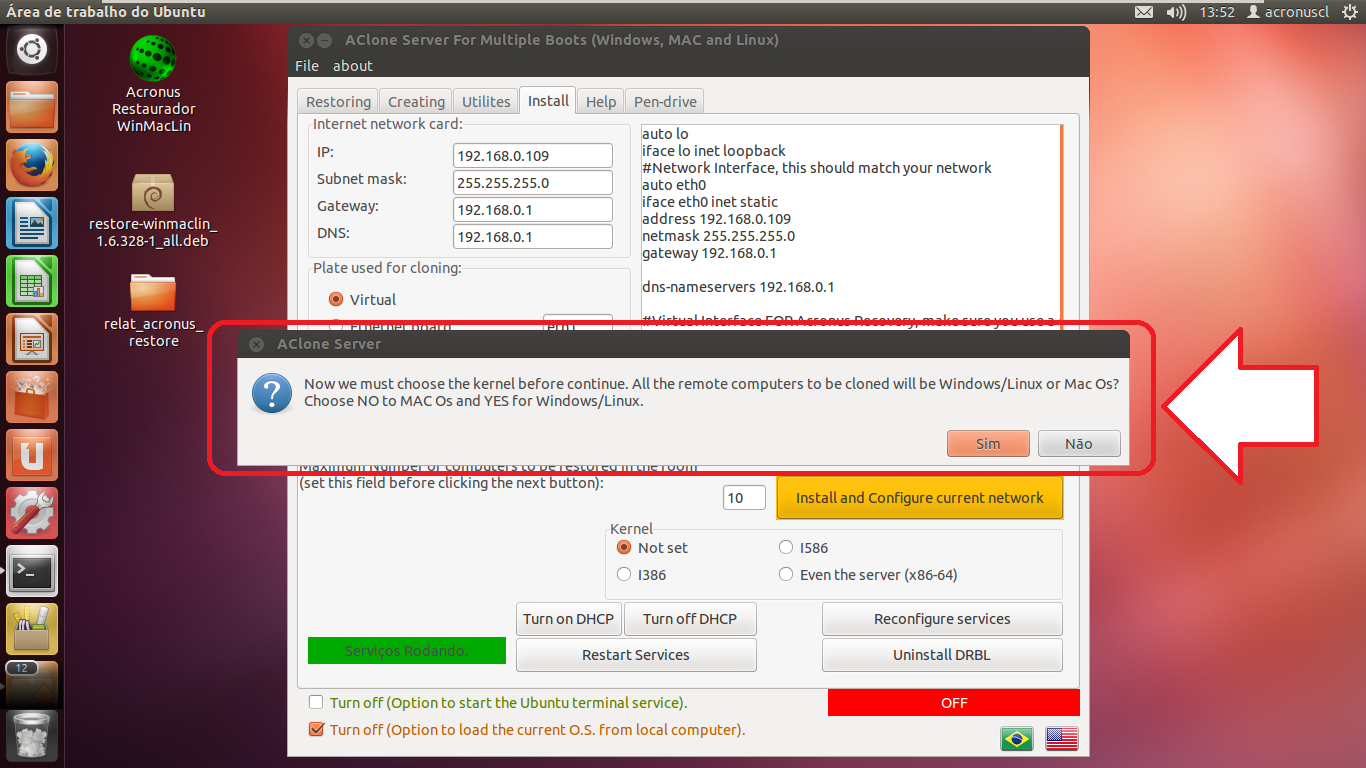Click the Install tab

coord(548,100)
